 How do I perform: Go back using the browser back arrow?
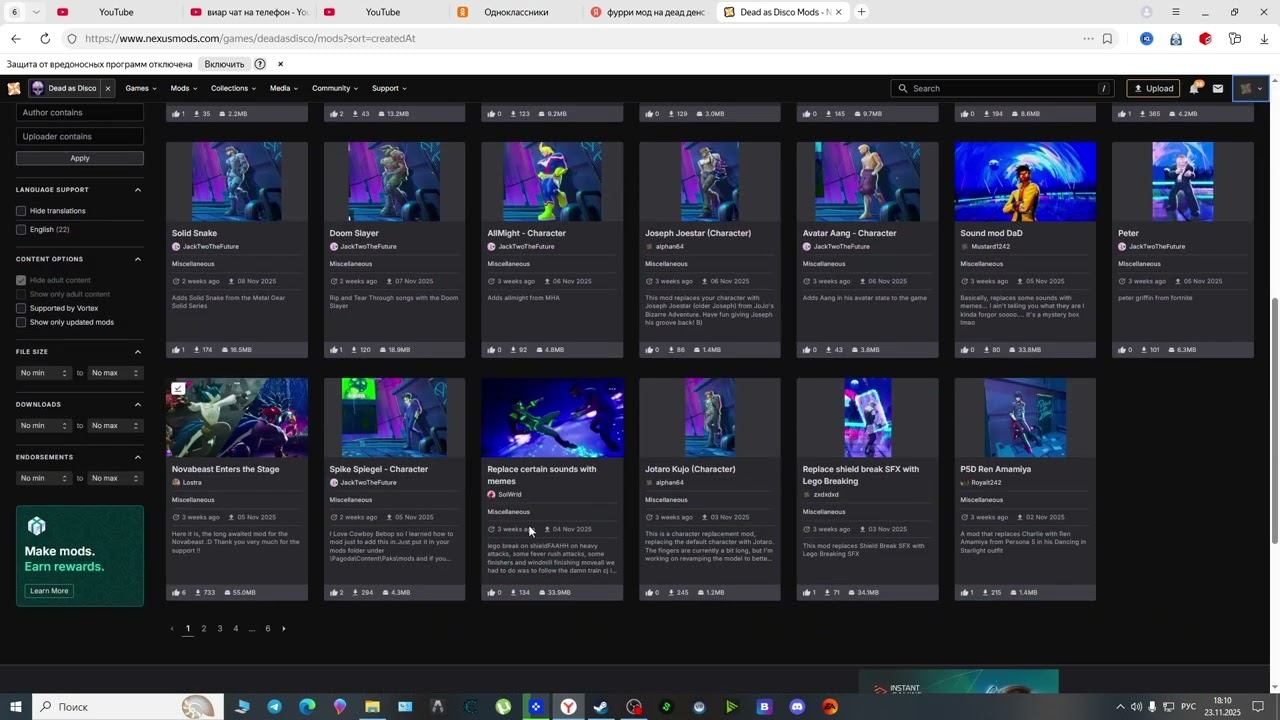15,39
